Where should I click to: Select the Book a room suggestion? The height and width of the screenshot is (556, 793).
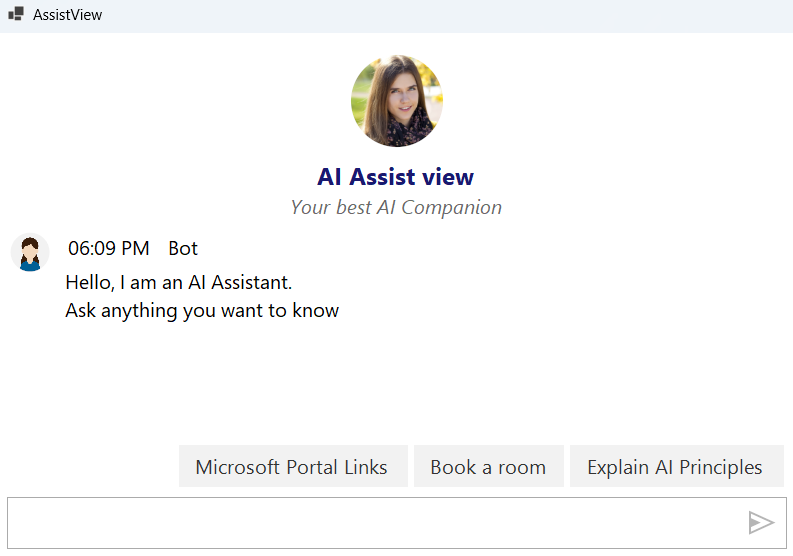pyautogui.click(x=489, y=466)
